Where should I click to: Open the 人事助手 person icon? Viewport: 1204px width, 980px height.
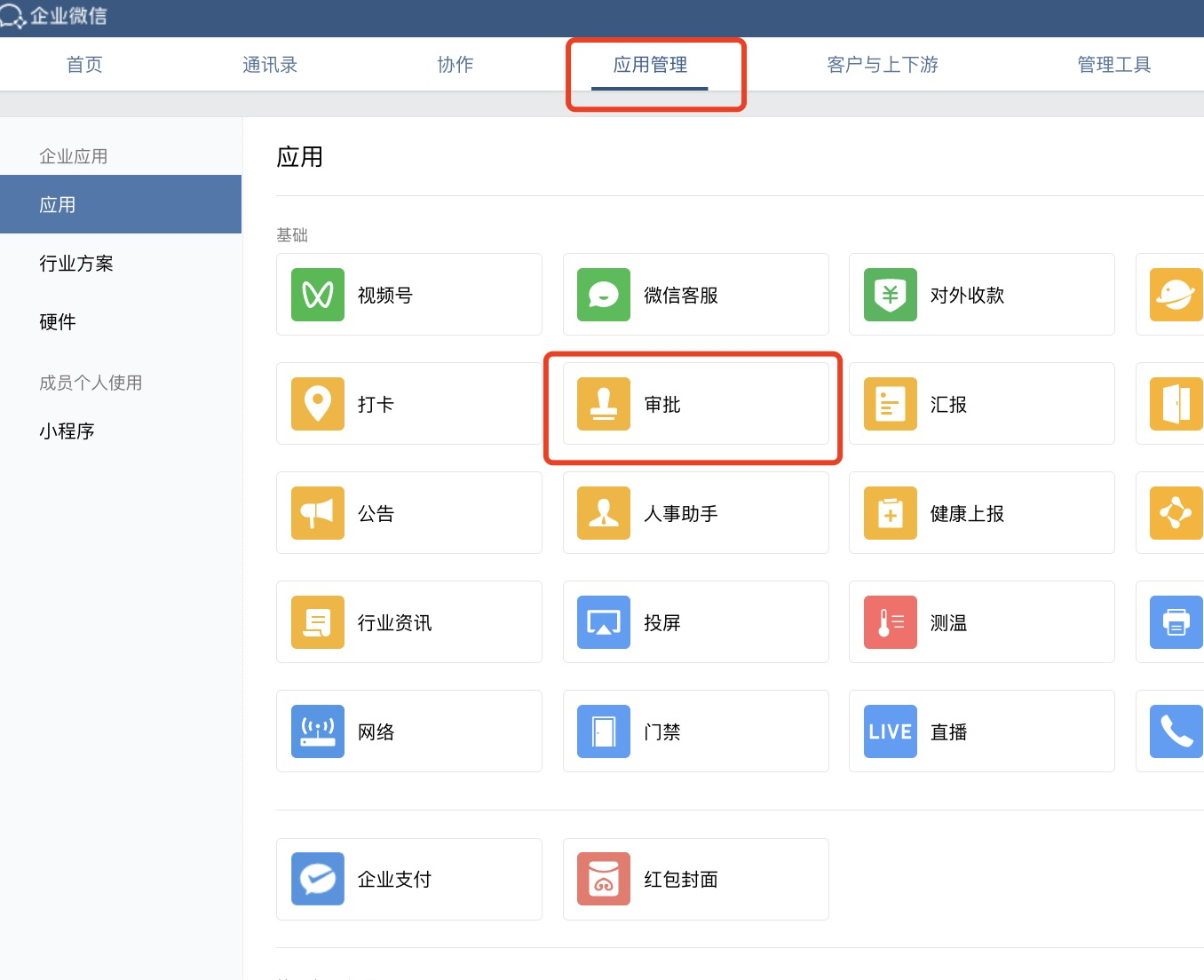604,513
